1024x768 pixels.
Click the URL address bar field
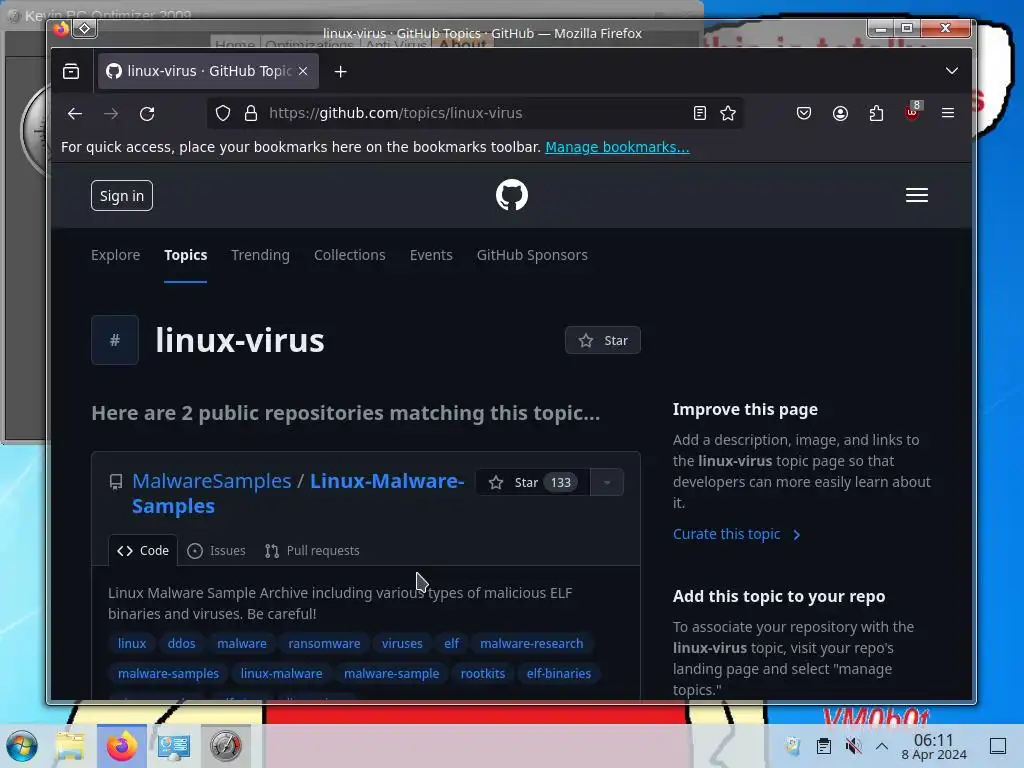[473, 113]
